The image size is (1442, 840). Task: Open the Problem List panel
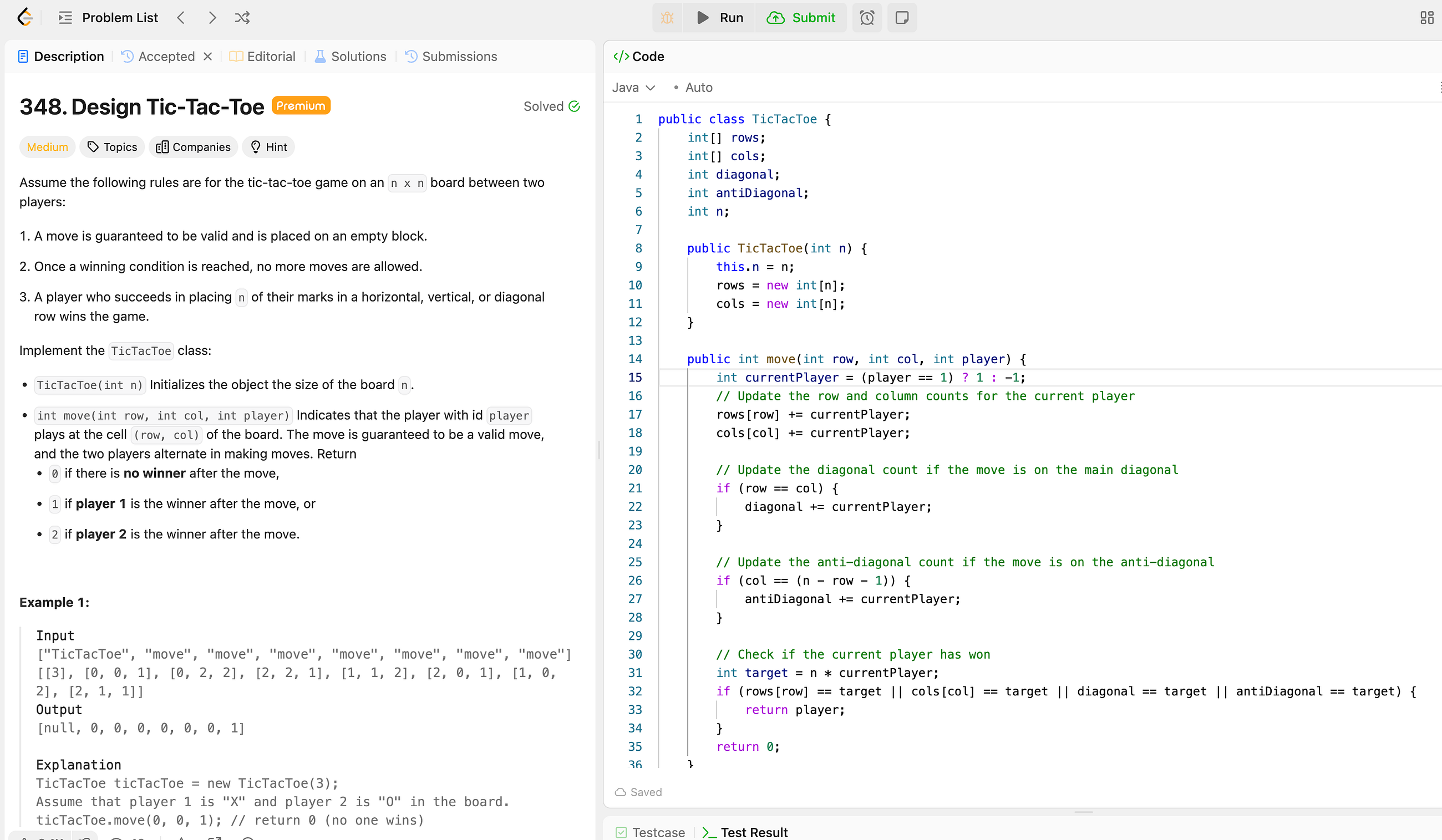[108, 18]
